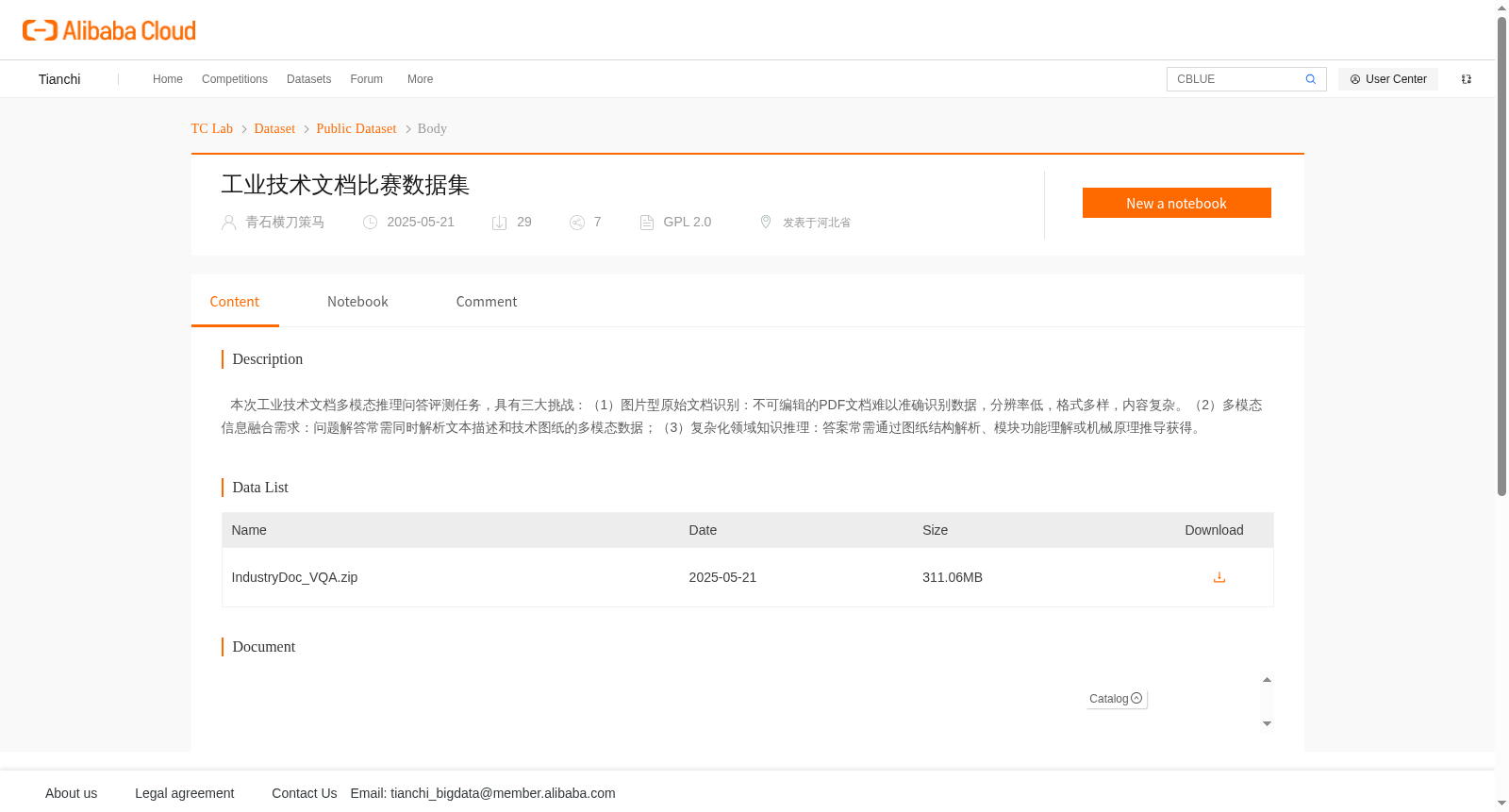Screen dimensions: 1509x812
Task: Click the TC Lab breadcrumb link
Action: tap(212, 128)
